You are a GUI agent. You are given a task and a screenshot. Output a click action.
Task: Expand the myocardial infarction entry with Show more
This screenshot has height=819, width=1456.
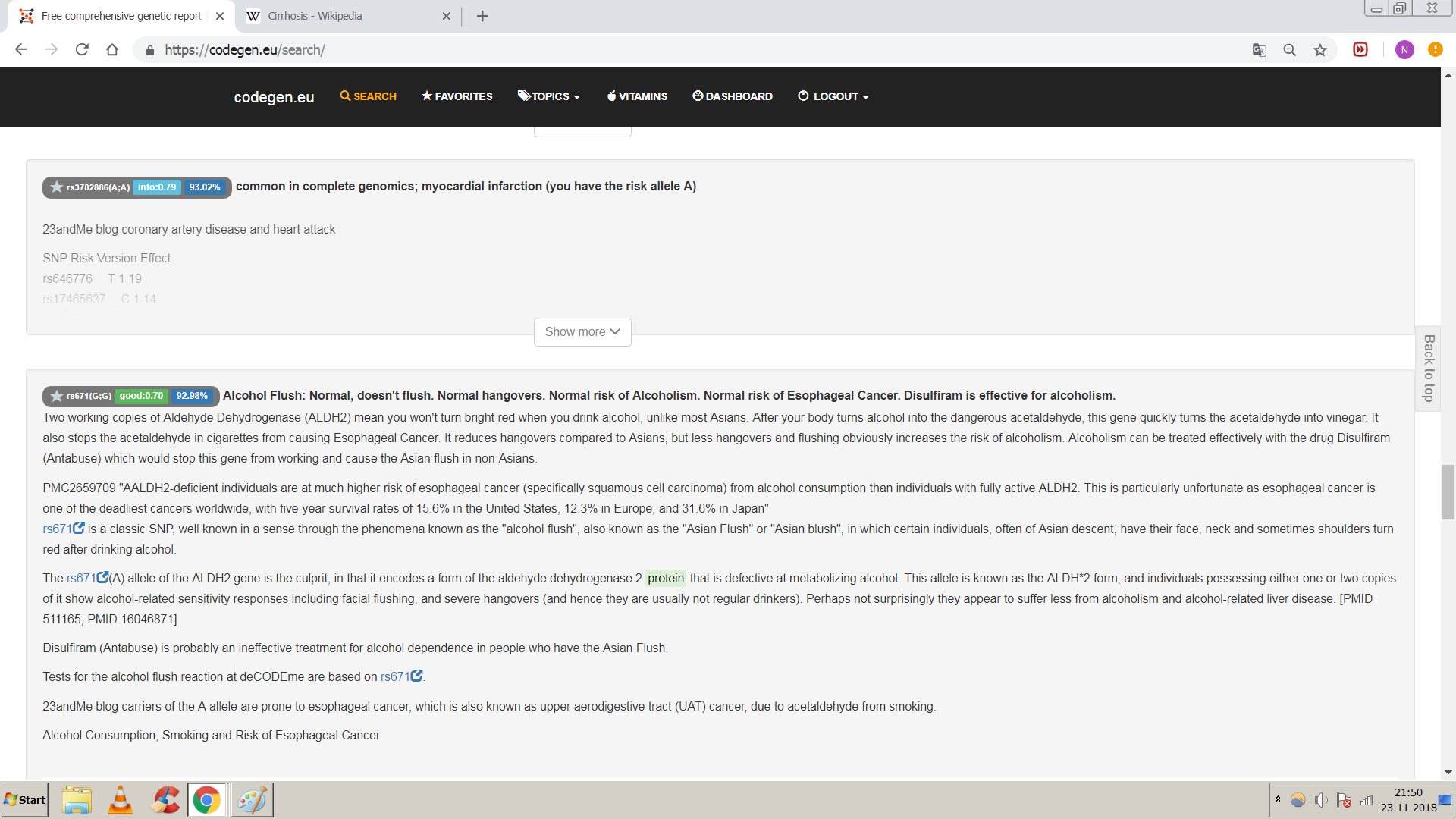coord(582,332)
